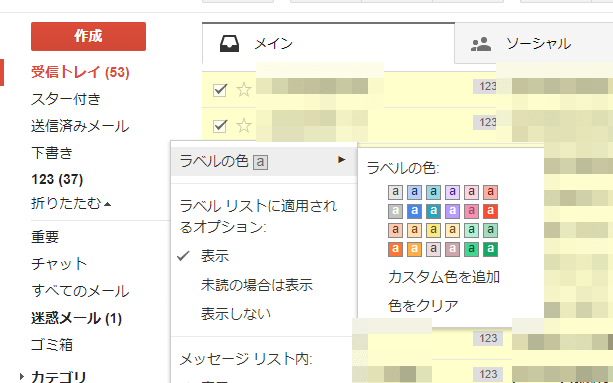The height and width of the screenshot is (383, 613).
Task: Click the 123 label chip in first email row
Action: (485, 86)
